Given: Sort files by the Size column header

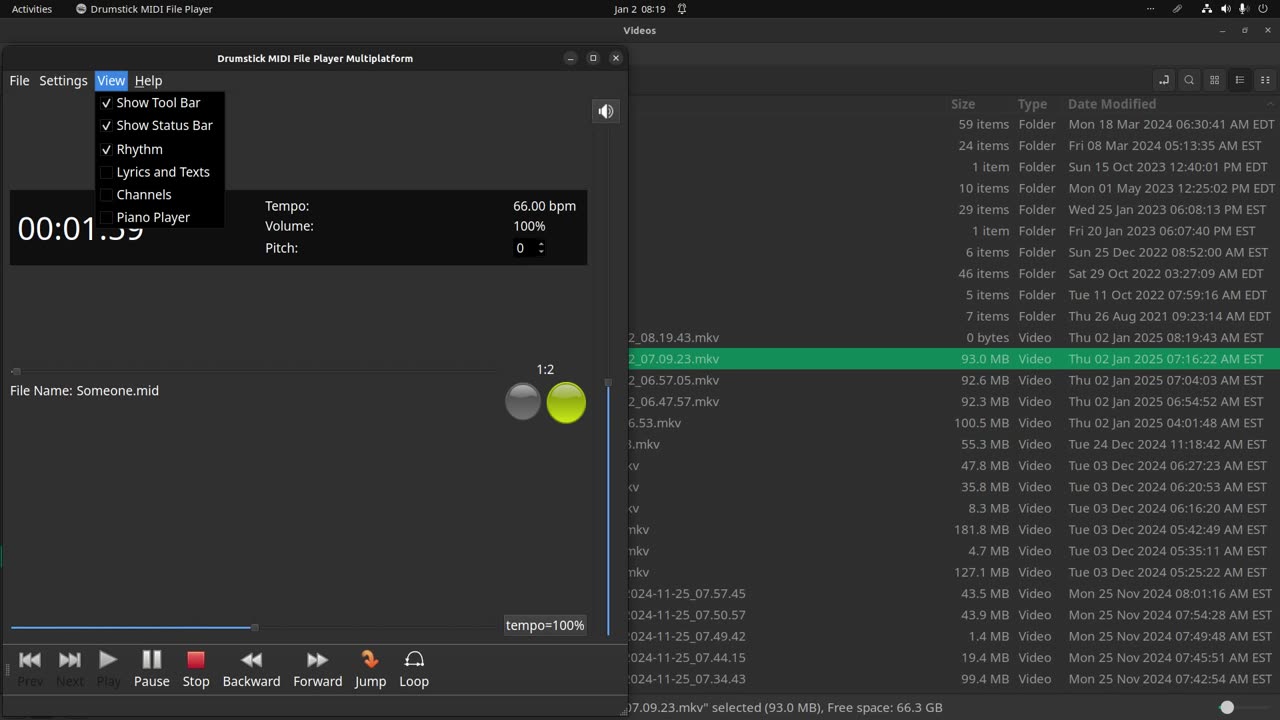Looking at the screenshot, I should tap(963, 104).
